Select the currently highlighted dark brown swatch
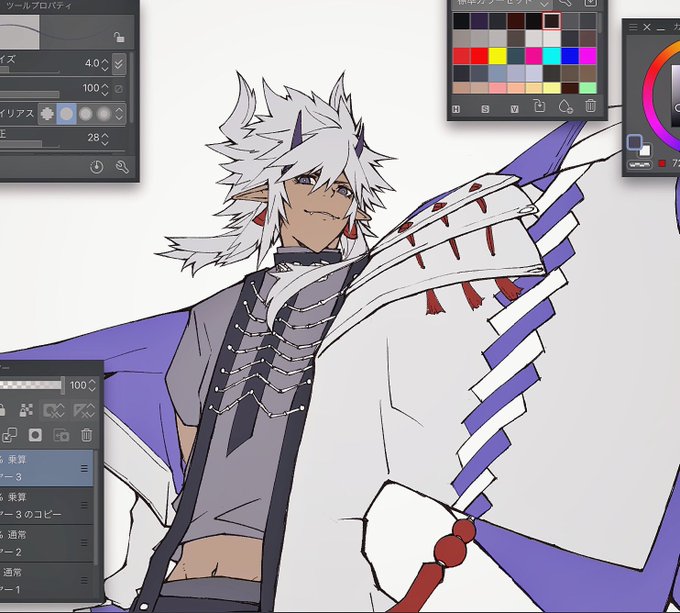Viewport: 680px width, 613px height. point(552,21)
